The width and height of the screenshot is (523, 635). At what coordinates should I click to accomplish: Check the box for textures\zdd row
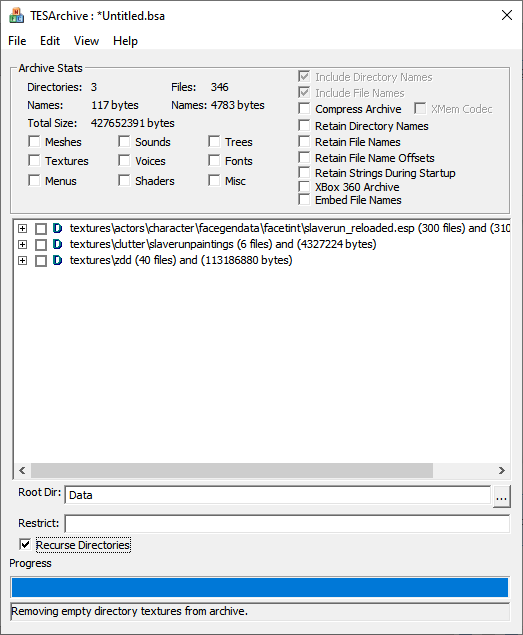[41, 261]
